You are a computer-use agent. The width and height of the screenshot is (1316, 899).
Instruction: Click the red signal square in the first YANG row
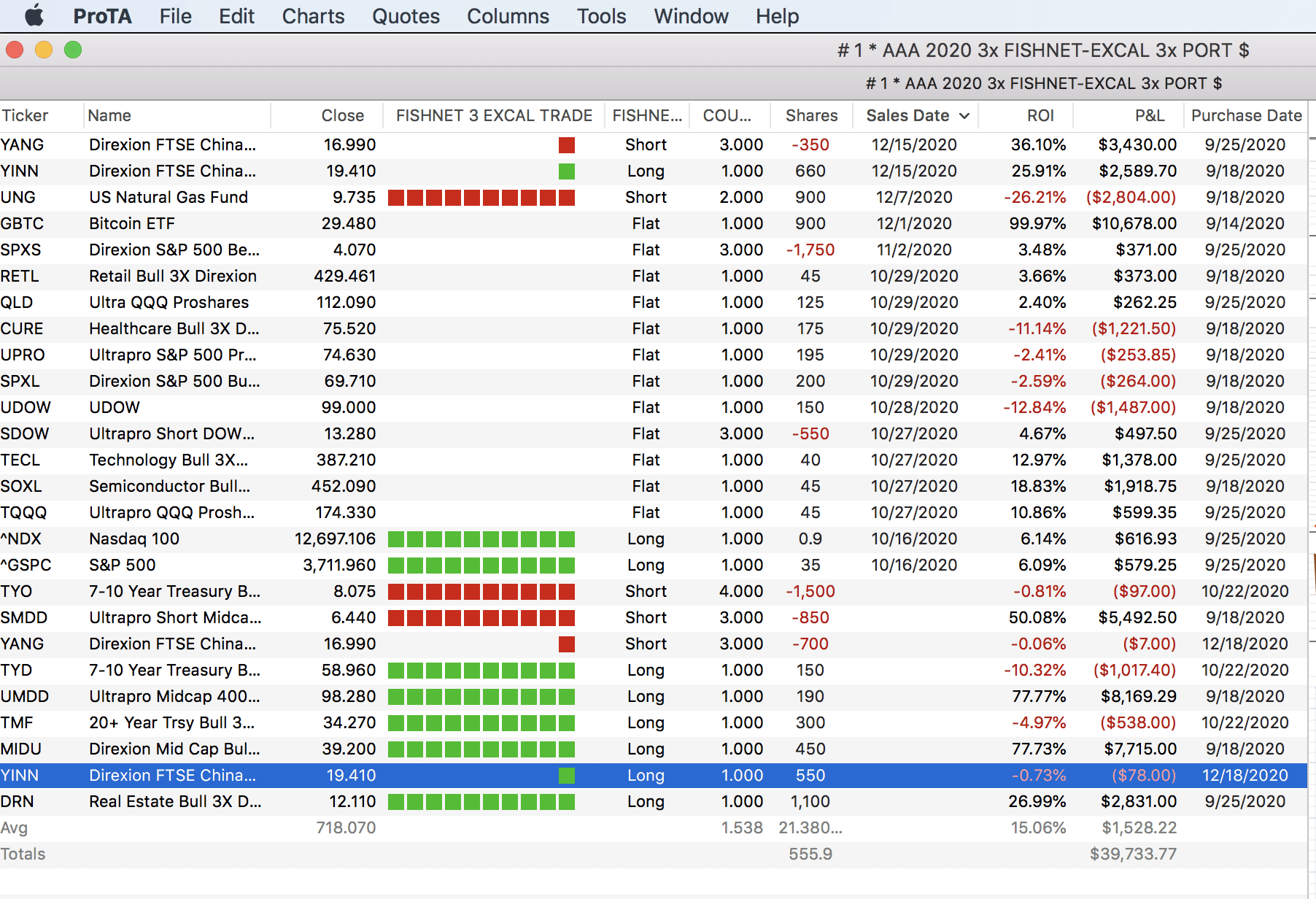(x=567, y=145)
